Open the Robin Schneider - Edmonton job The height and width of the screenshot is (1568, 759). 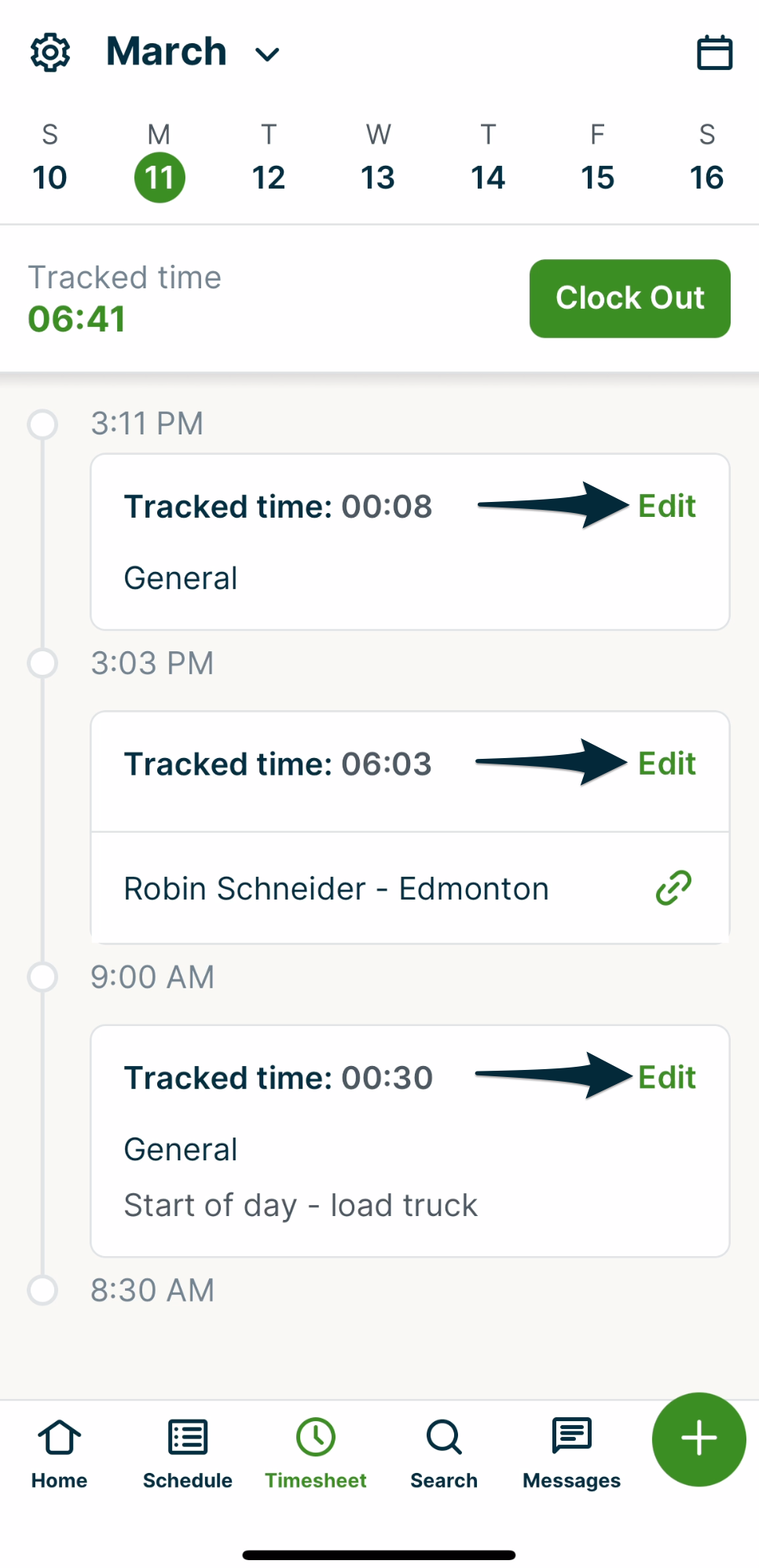pyautogui.click(x=336, y=888)
